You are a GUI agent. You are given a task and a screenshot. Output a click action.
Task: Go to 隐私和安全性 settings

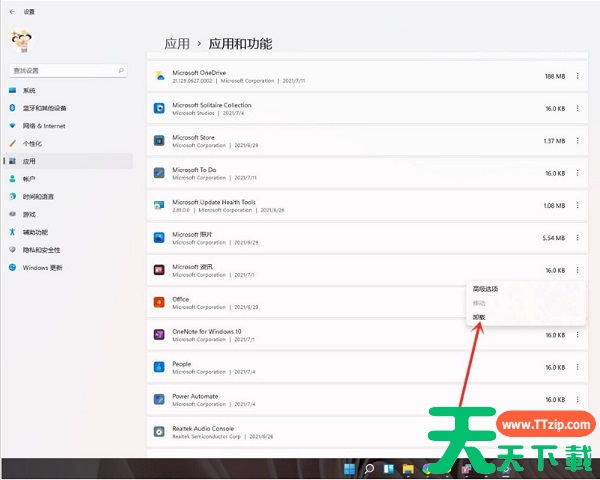pyautogui.click(x=68, y=250)
